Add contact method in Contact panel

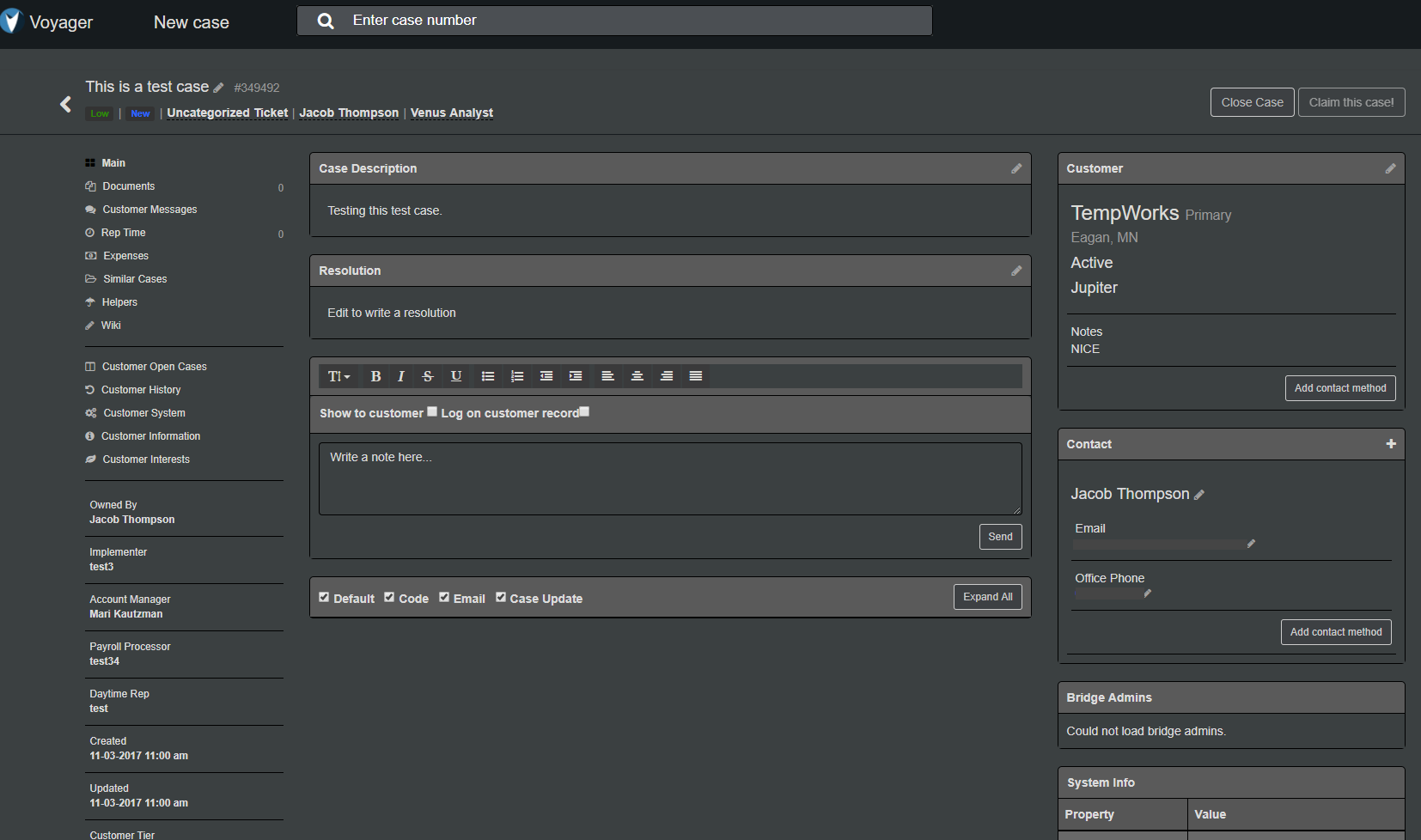(x=1335, y=632)
